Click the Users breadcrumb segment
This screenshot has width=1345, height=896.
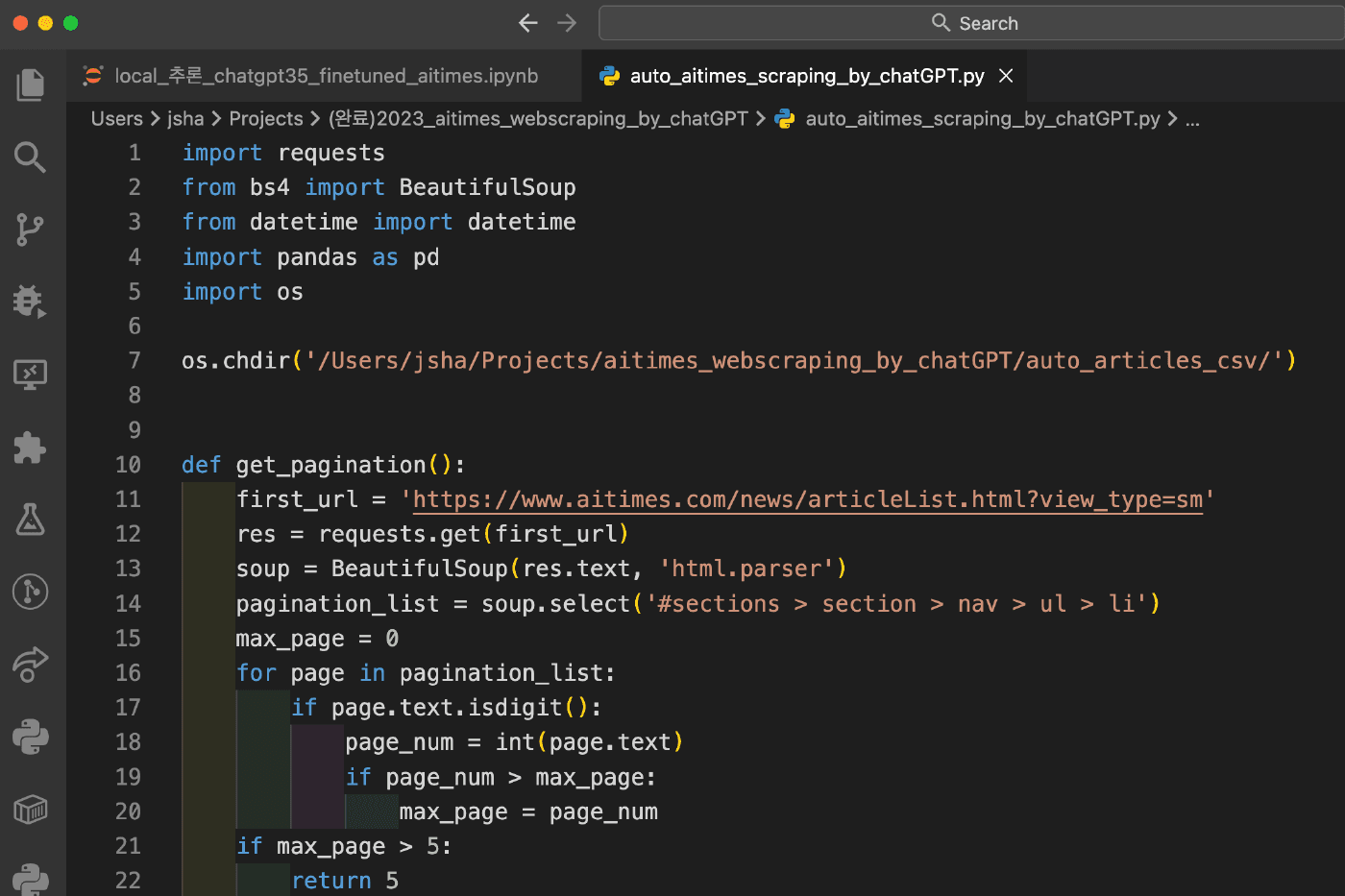117,119
